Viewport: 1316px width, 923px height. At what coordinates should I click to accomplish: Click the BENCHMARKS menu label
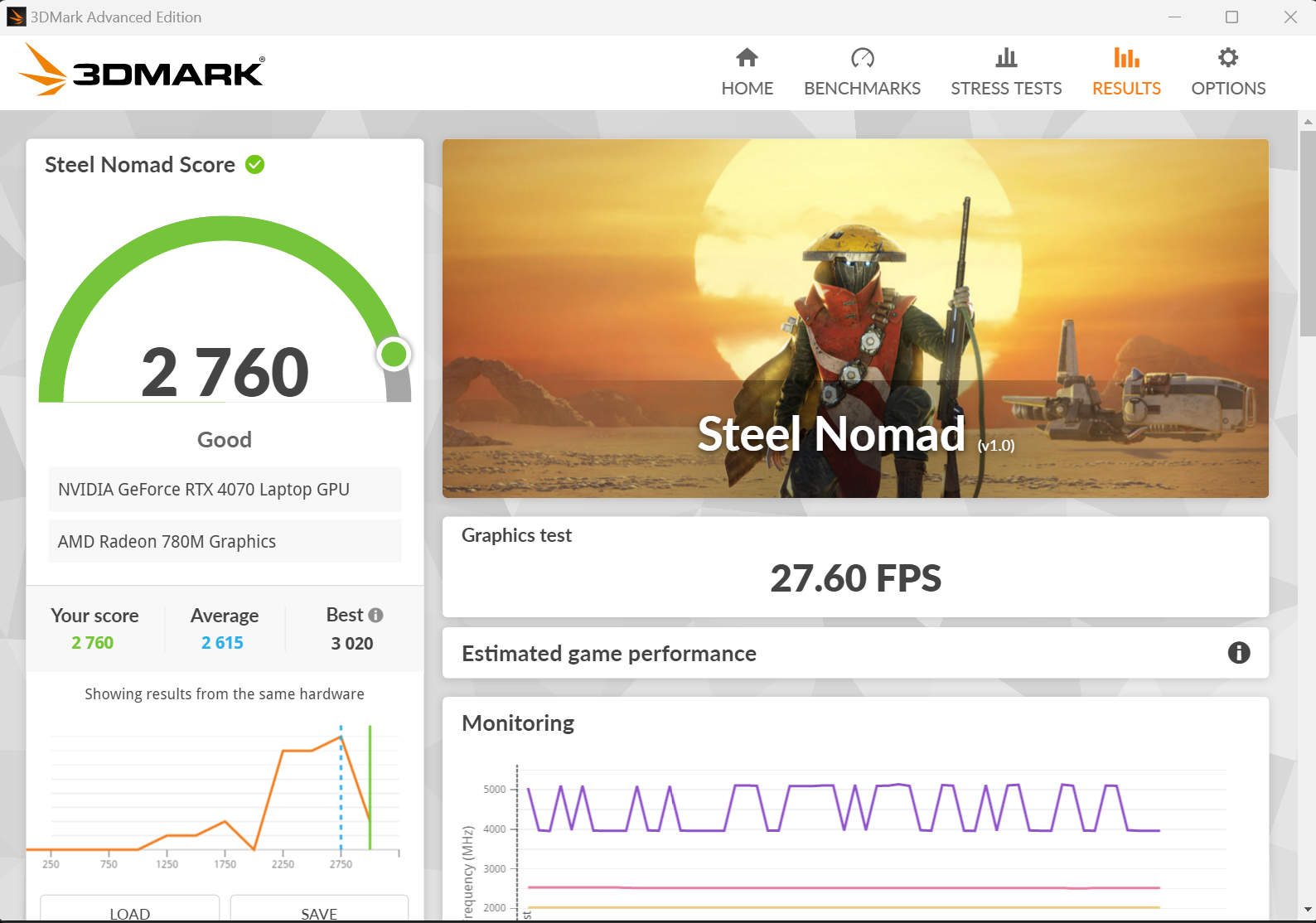pos(862,89)
